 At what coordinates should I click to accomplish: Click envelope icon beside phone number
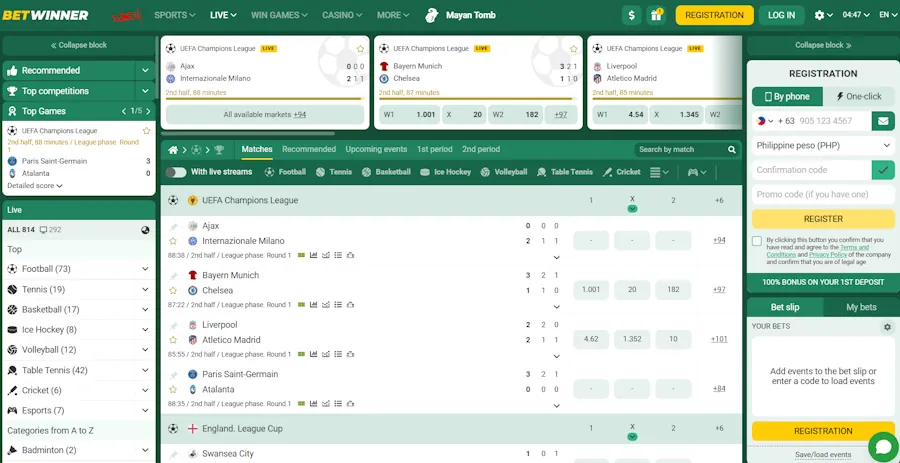(x=883, y=121)
